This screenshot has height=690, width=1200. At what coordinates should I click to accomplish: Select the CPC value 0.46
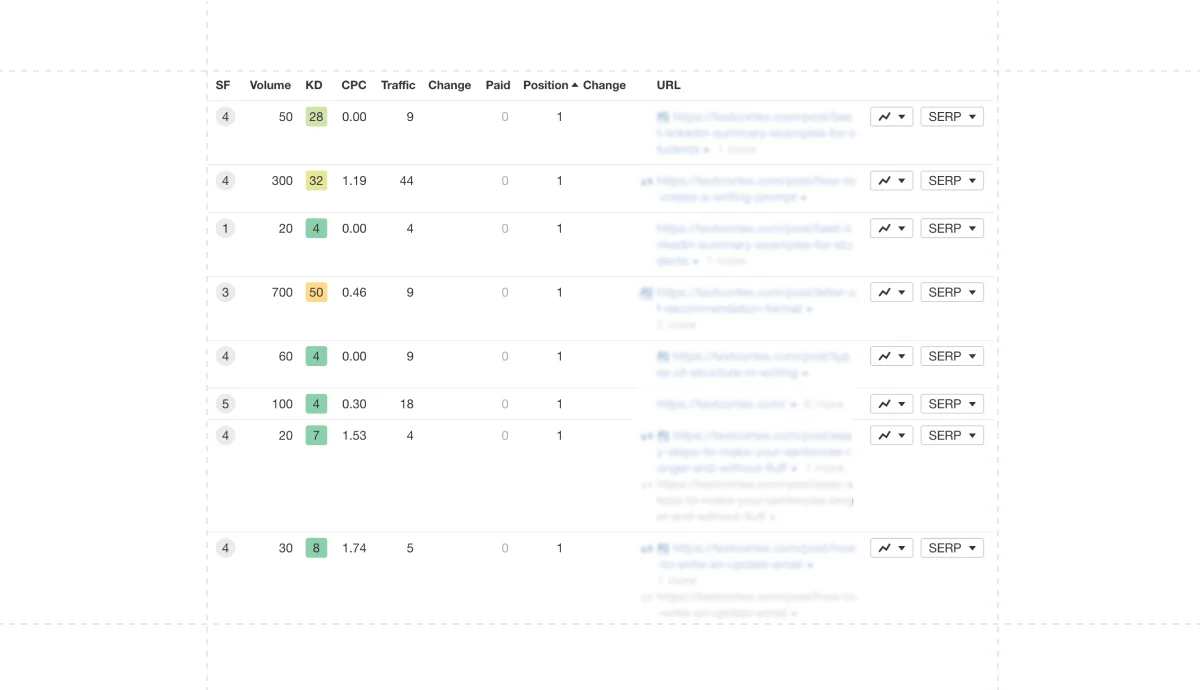[x=354, y=293]
